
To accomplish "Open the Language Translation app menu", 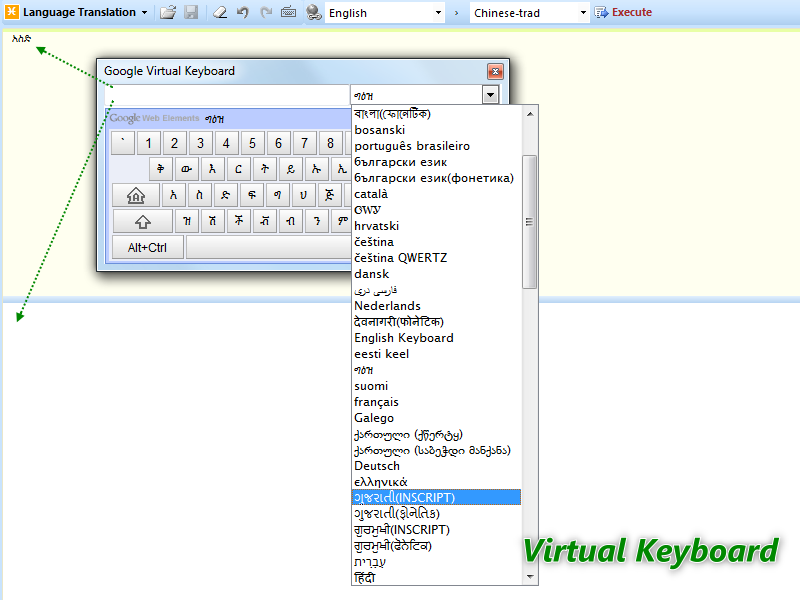I will click(x=77, y=12).
